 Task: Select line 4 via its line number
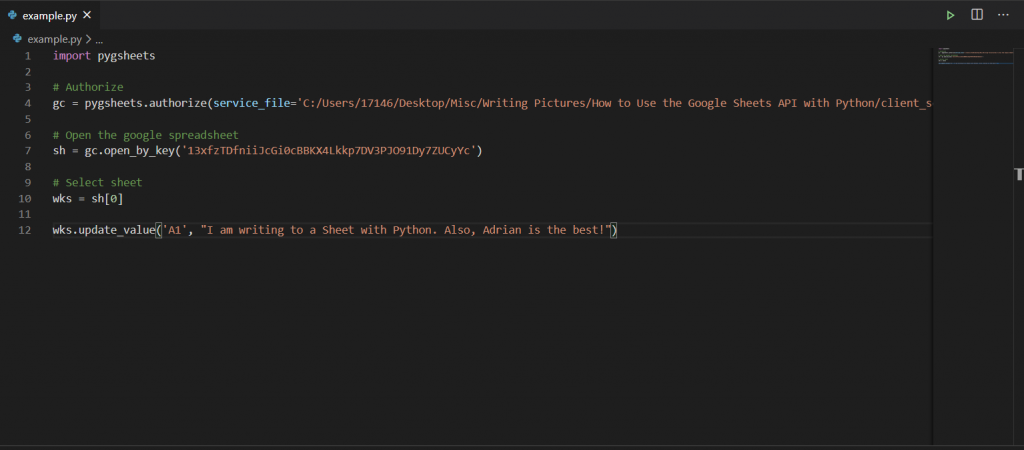[x=27, y=103]
